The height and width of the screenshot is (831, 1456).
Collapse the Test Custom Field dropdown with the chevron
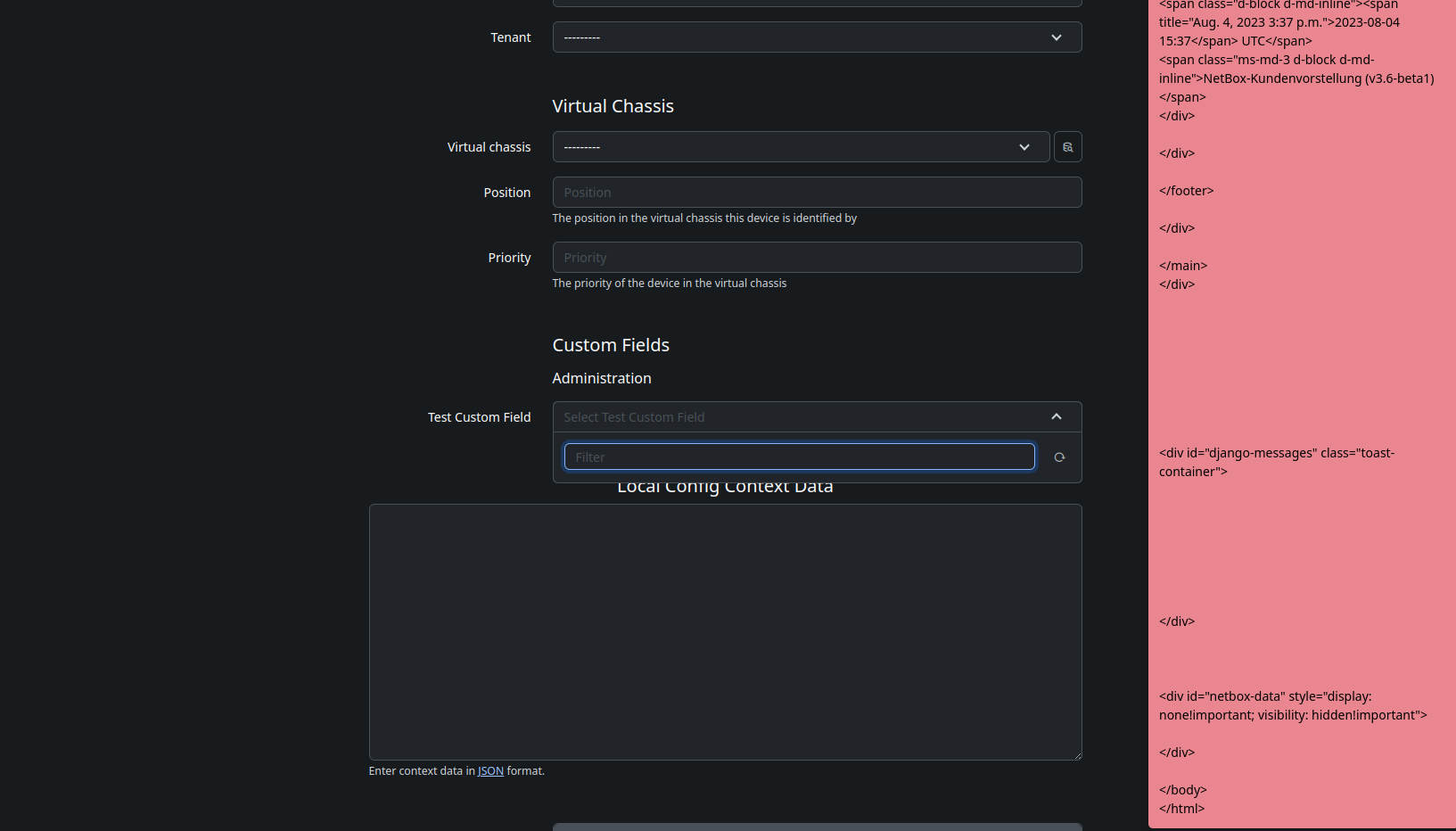(1056, 415)
